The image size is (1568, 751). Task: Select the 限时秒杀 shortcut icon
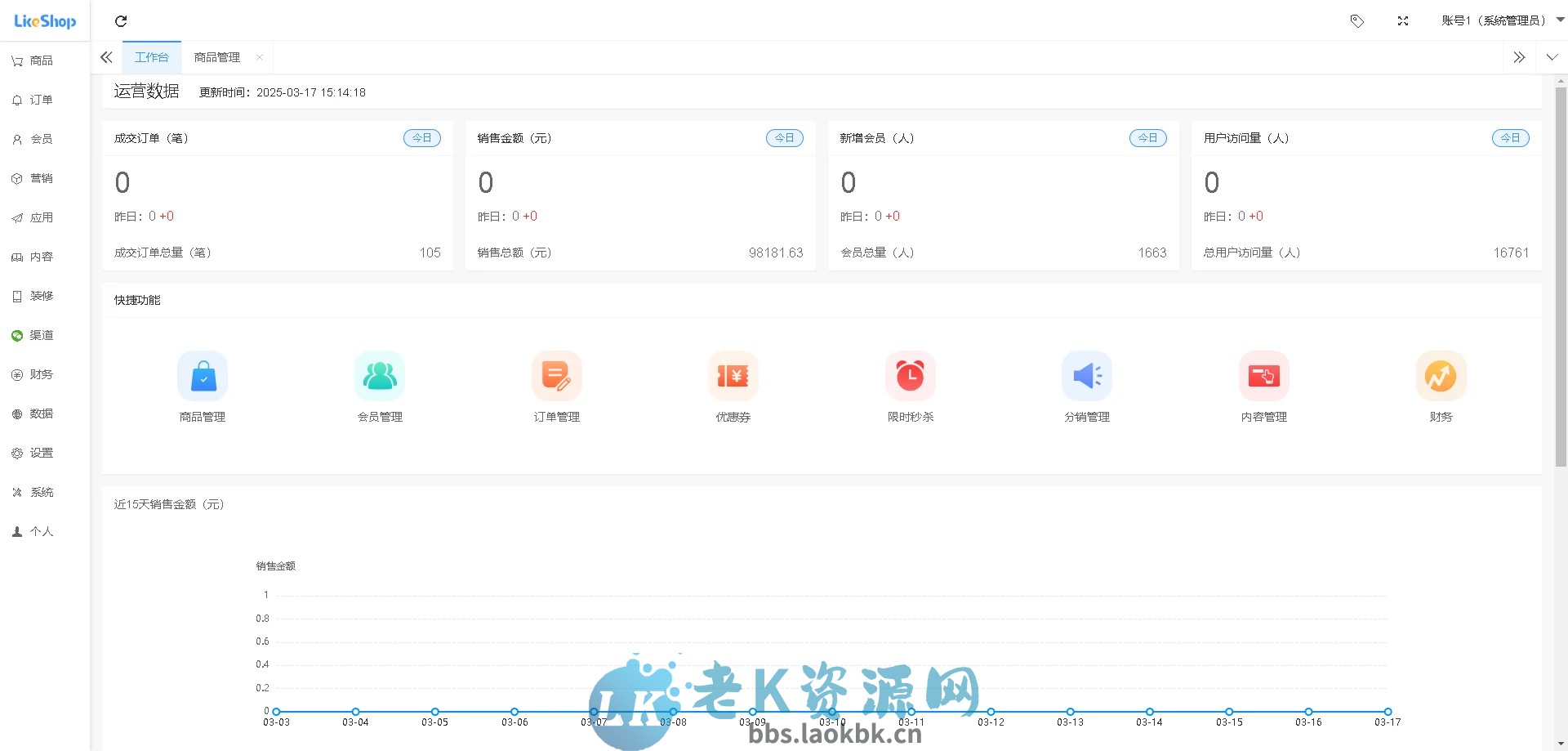pos(910,376)
